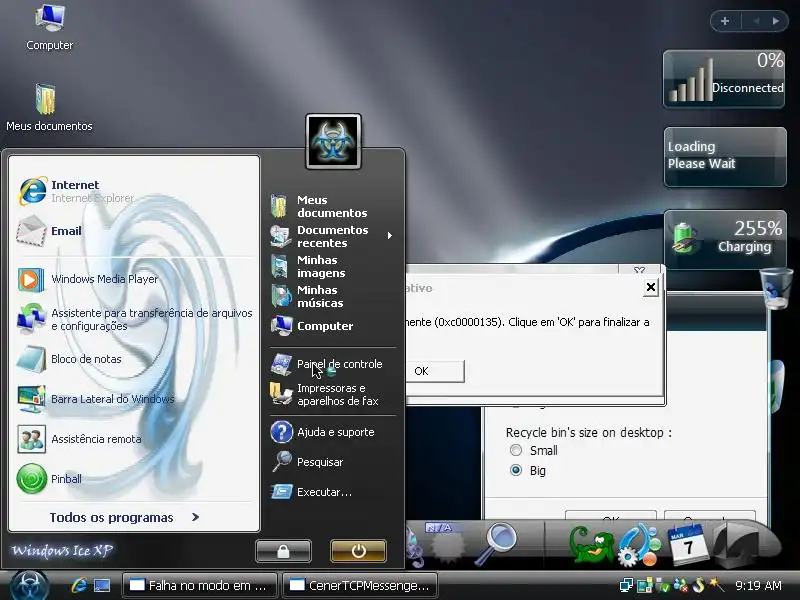The image size is (800, 600).
Task: Click network monitors tray icon
Action: pos(626,585)
